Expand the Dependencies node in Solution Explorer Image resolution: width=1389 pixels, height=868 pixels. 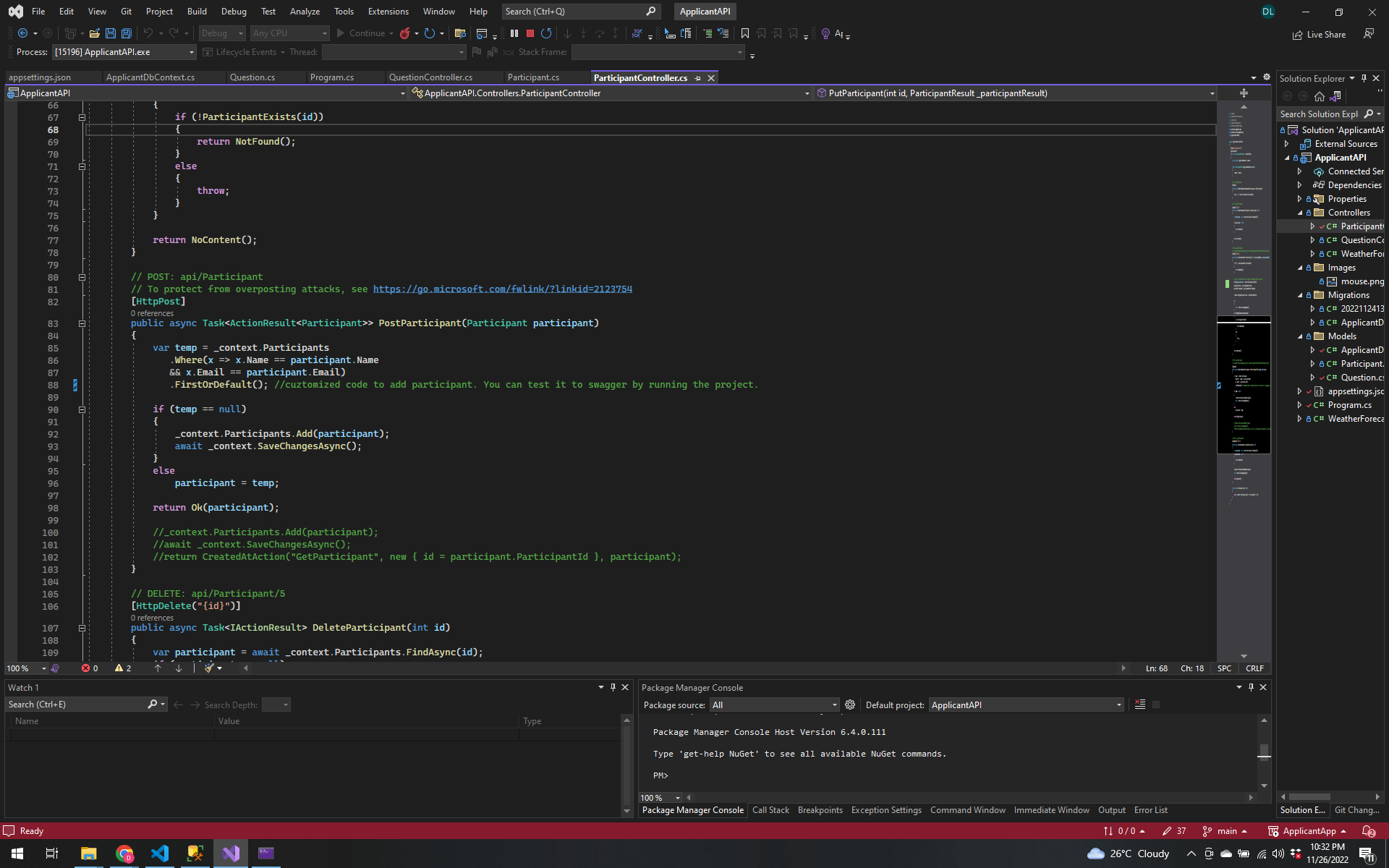(1300, 185)
